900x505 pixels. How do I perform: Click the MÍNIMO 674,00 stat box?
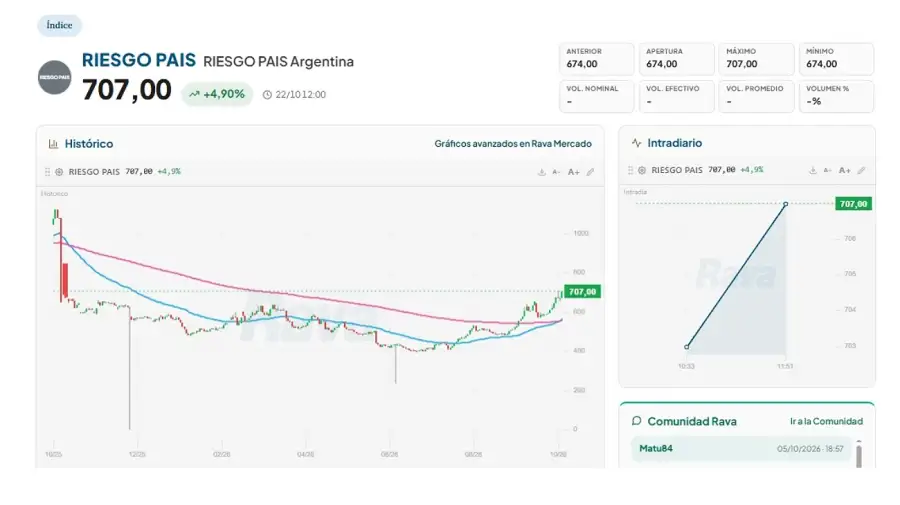836,59
